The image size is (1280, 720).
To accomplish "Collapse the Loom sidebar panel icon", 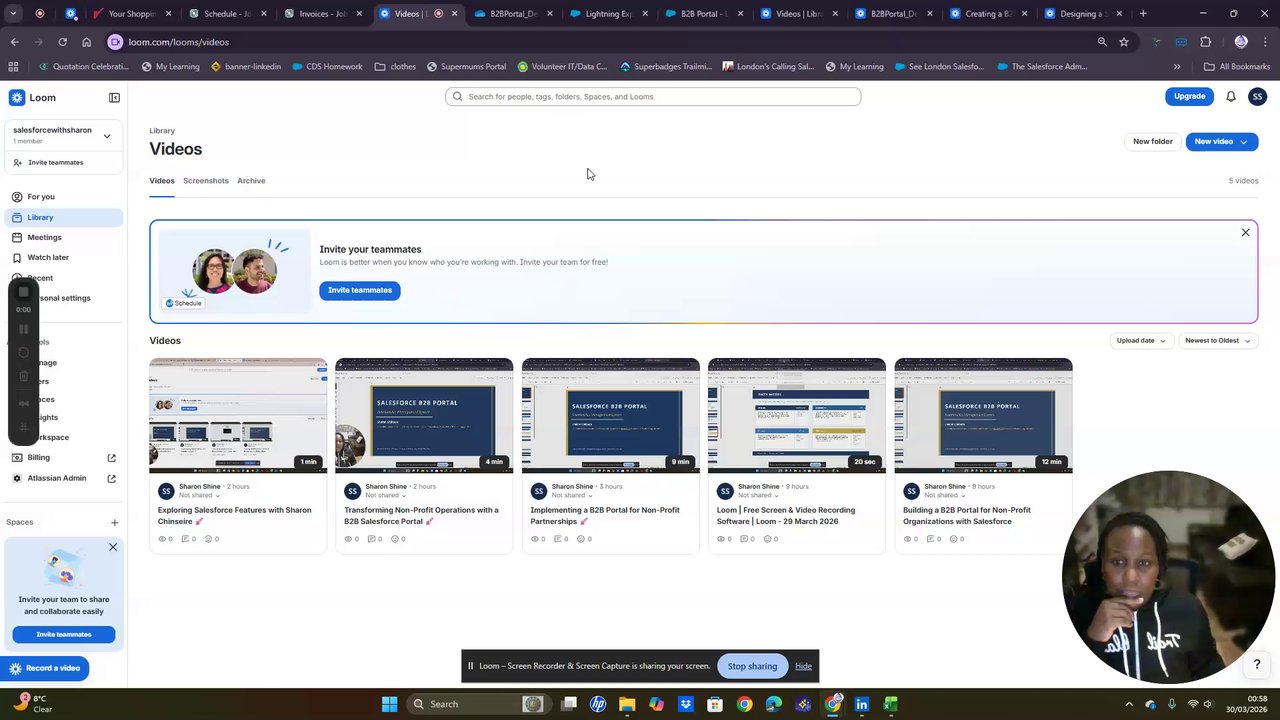I will tap(114, 97).
